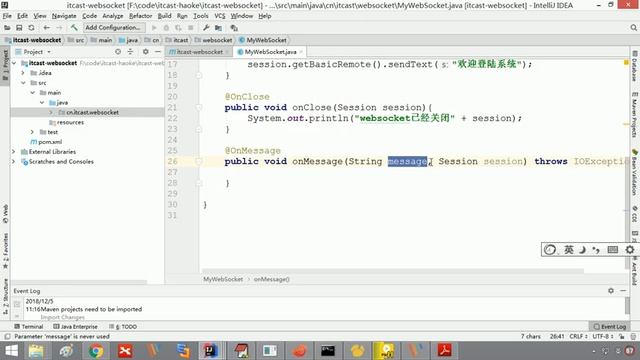The image size is (640, 360).
Task: Click Import Changes link in Event Log
Action: pos(62,317)
